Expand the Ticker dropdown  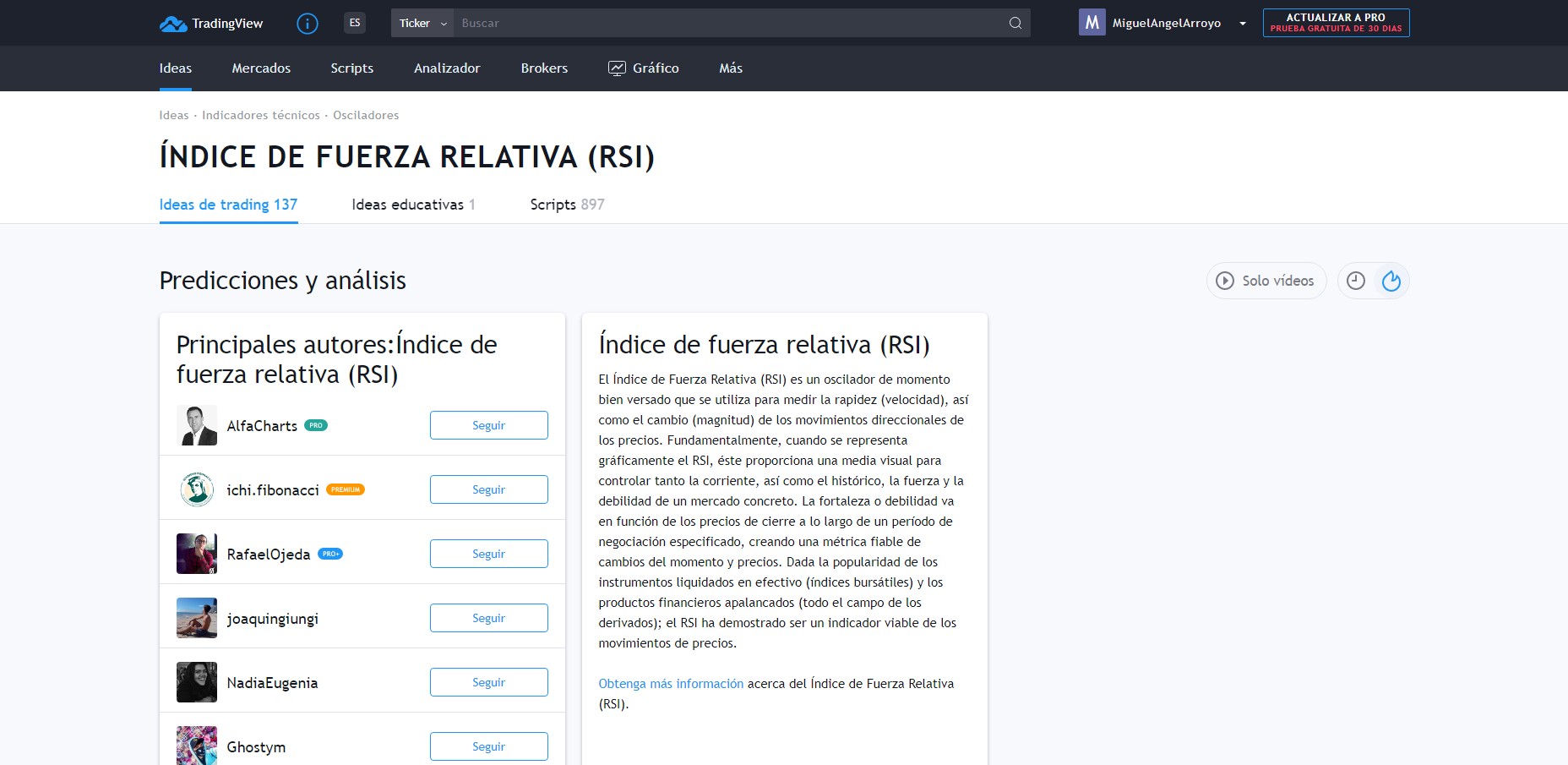click(422, 23)
